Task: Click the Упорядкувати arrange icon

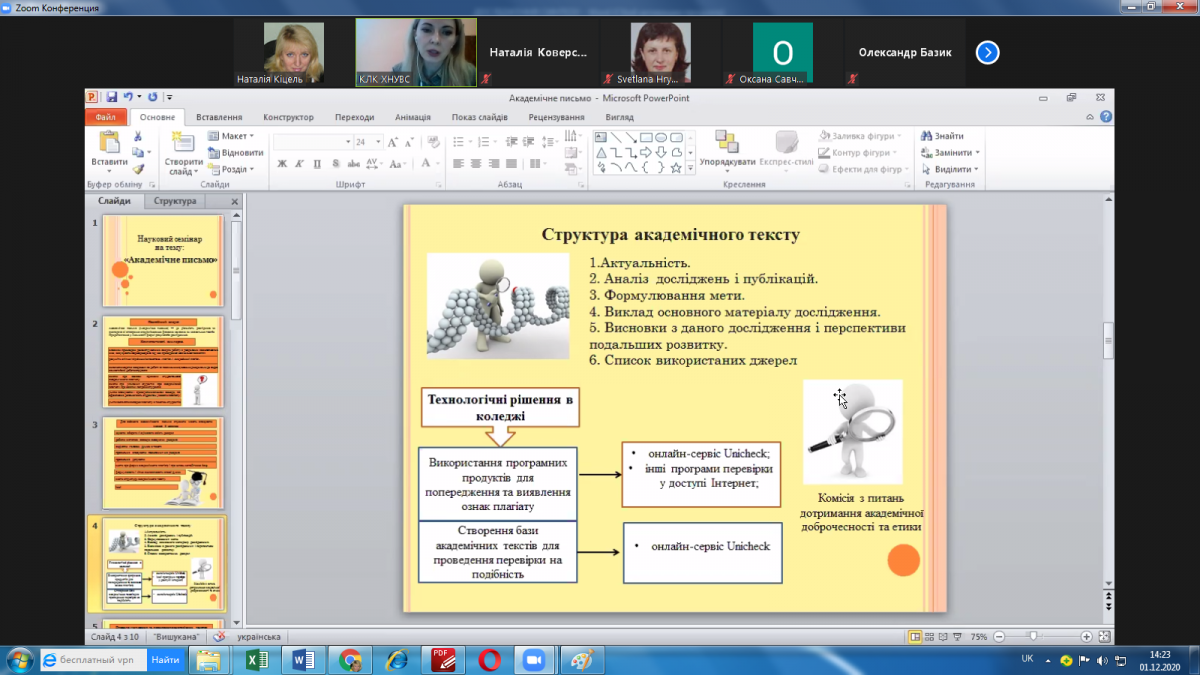Action: pos(727,144)
